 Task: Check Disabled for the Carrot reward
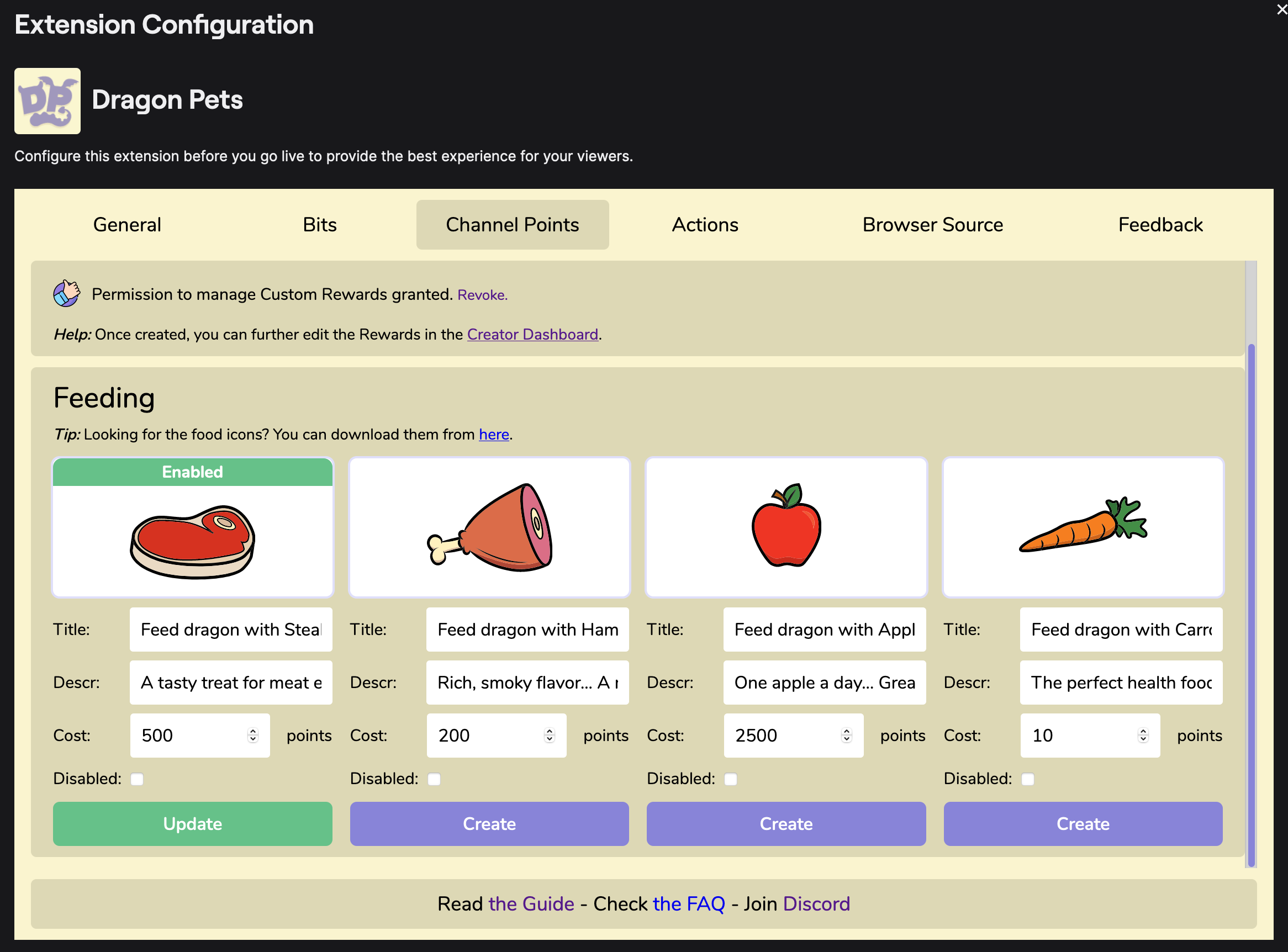pos(1027,779)
